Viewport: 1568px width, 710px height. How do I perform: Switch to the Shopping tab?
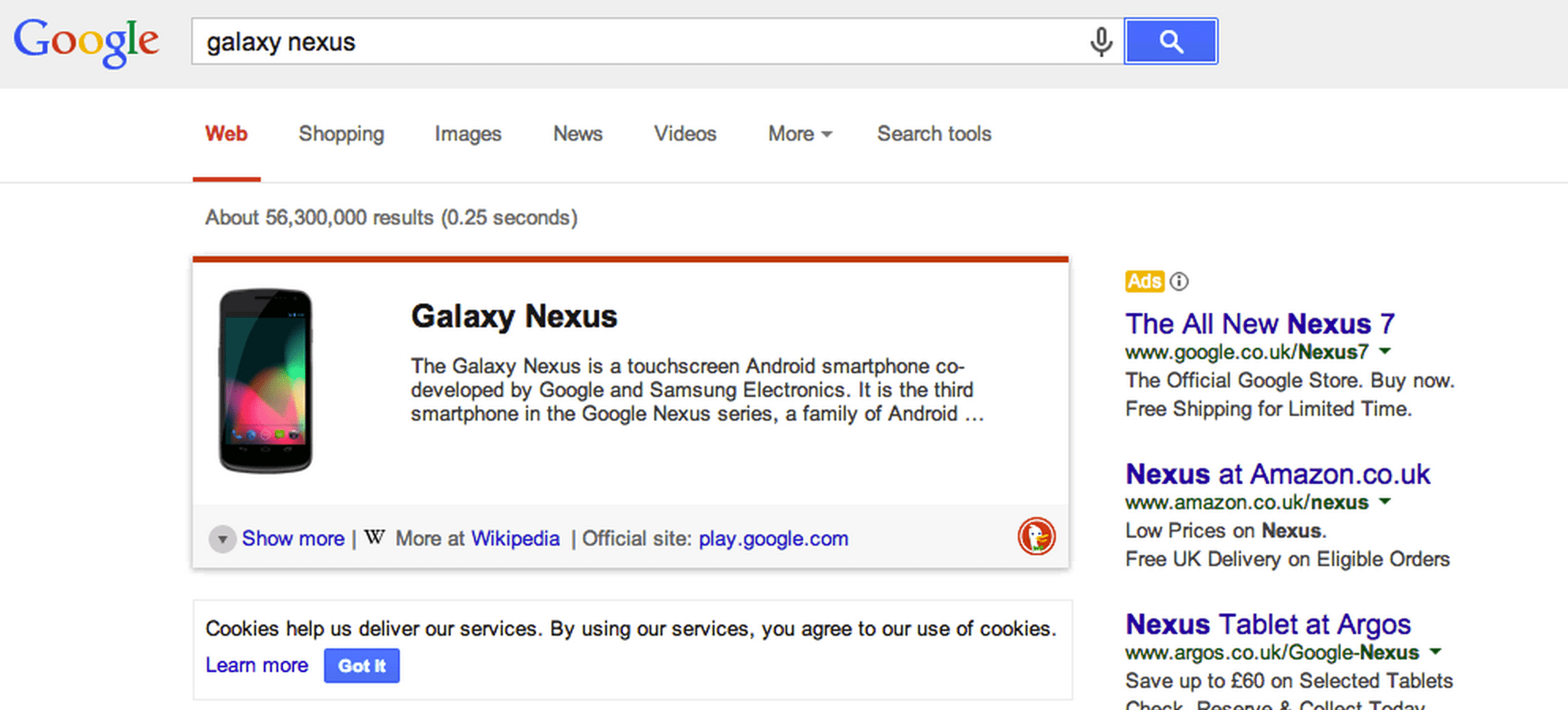[x=341, y=134]
